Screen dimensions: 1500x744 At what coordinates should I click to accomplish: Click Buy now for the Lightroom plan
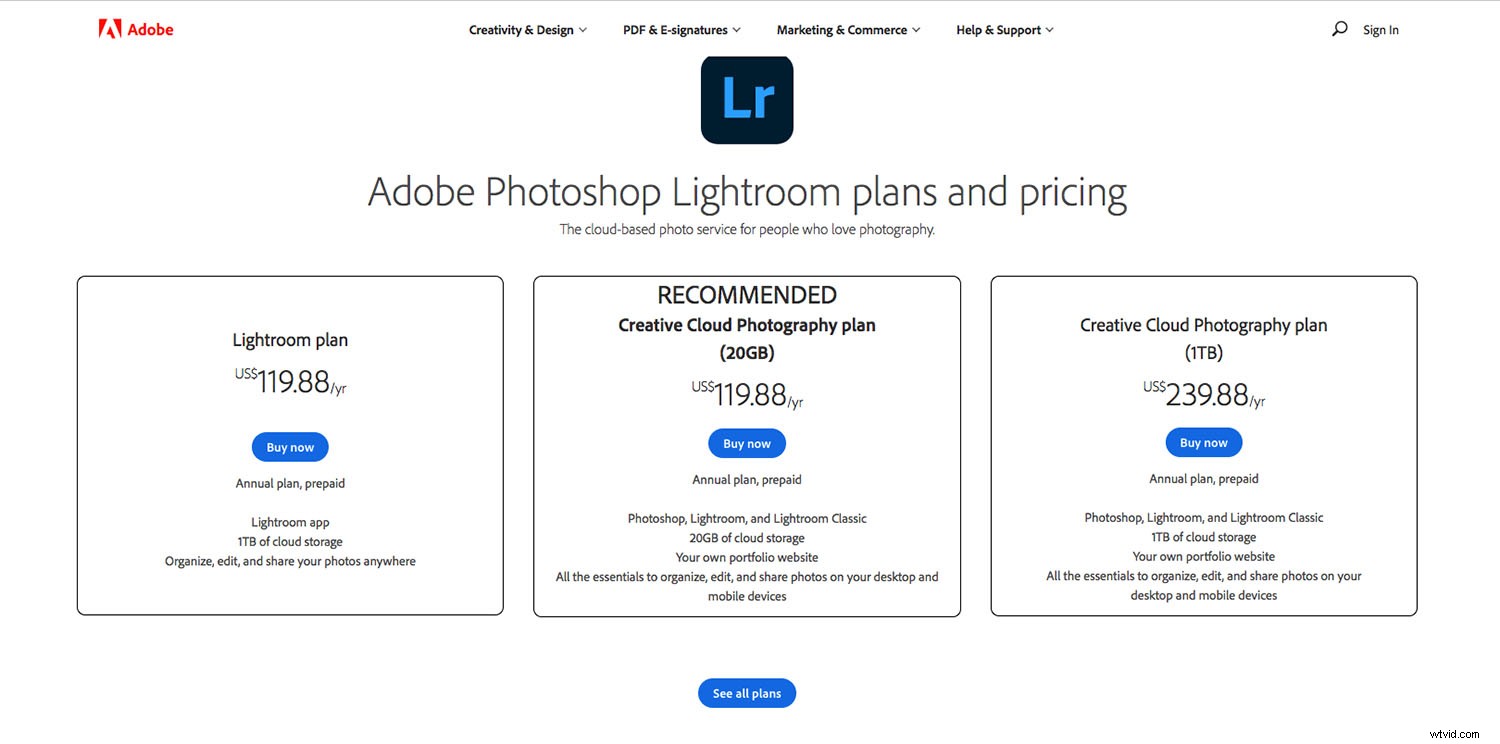click(x=290, y=447)
